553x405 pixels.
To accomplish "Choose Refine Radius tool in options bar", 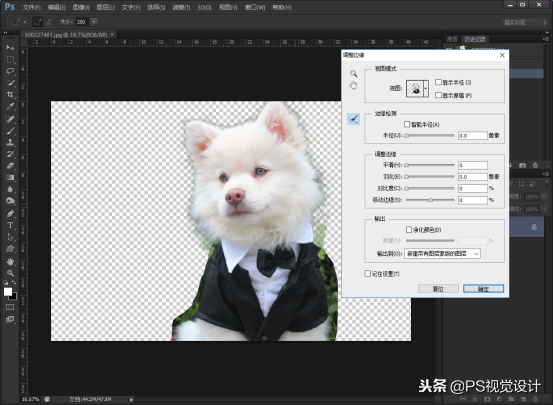I will point(37,22).
